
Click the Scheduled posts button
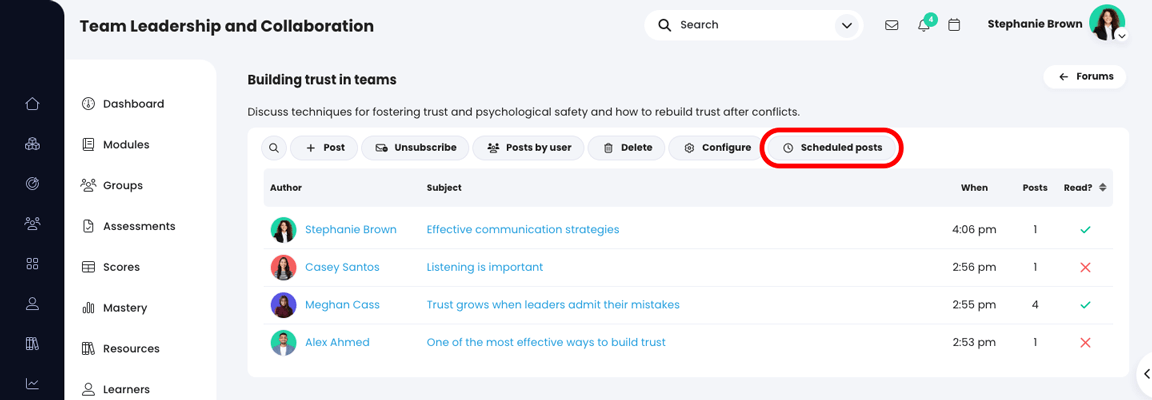coord(833,148)
